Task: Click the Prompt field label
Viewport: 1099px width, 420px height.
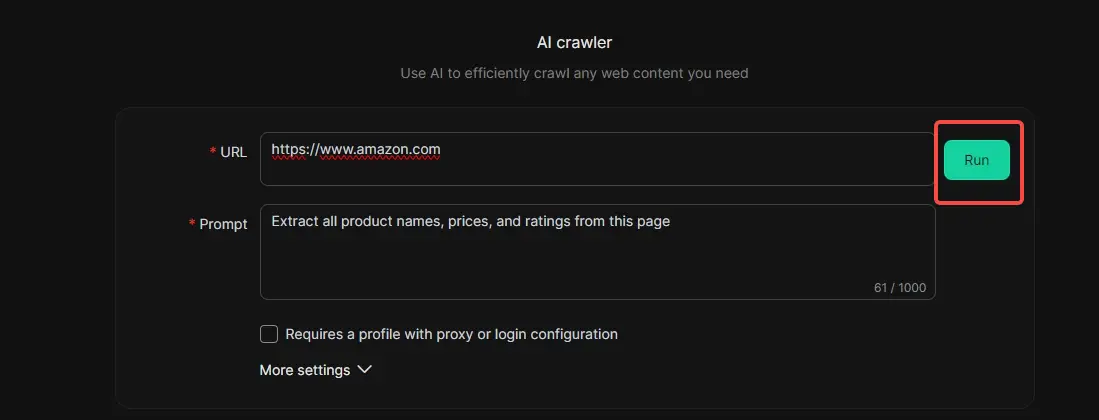Action: pyautogui.click(x=223, y=224)
